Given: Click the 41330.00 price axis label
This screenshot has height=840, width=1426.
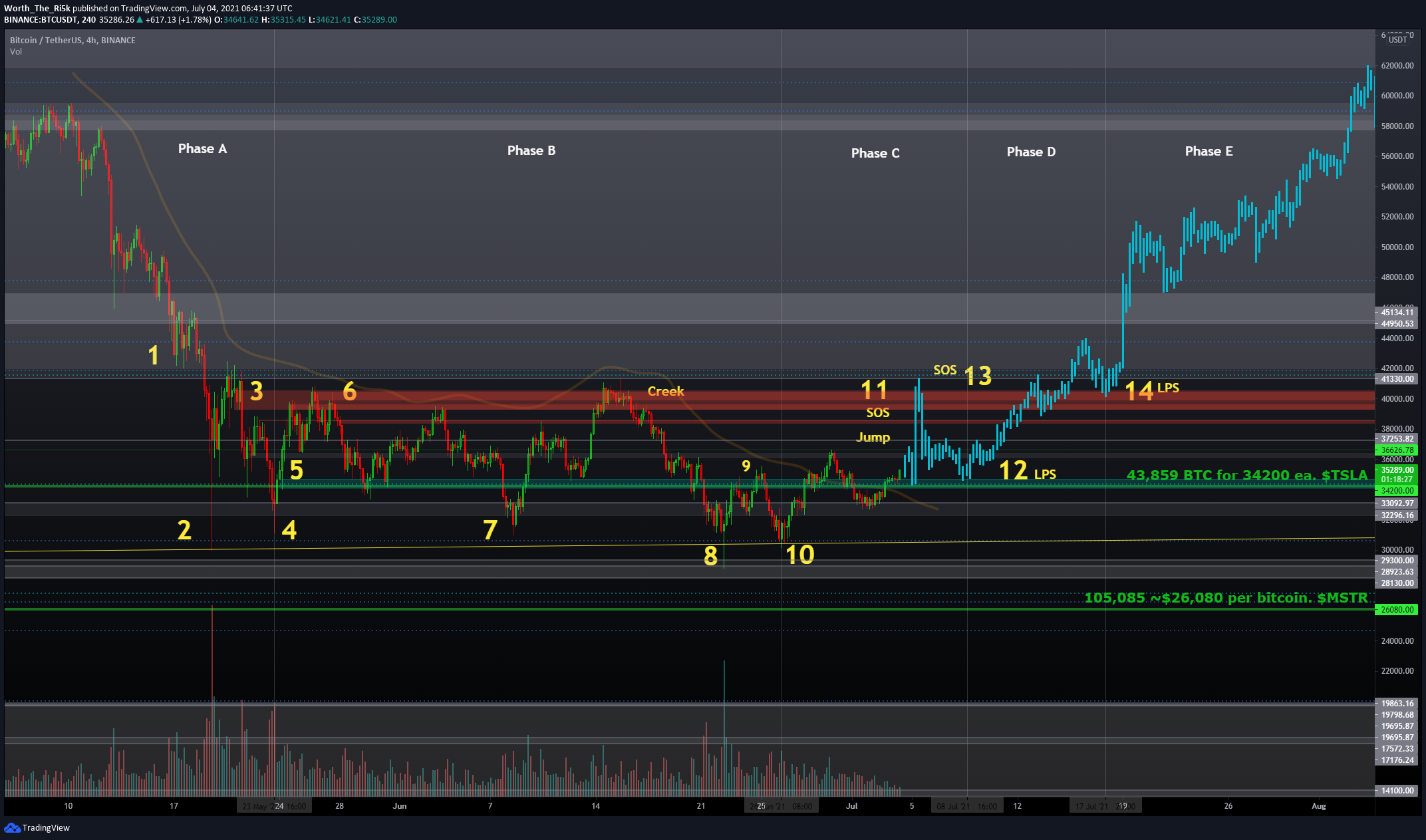Looking at the screenshot, I should 1396,378.
